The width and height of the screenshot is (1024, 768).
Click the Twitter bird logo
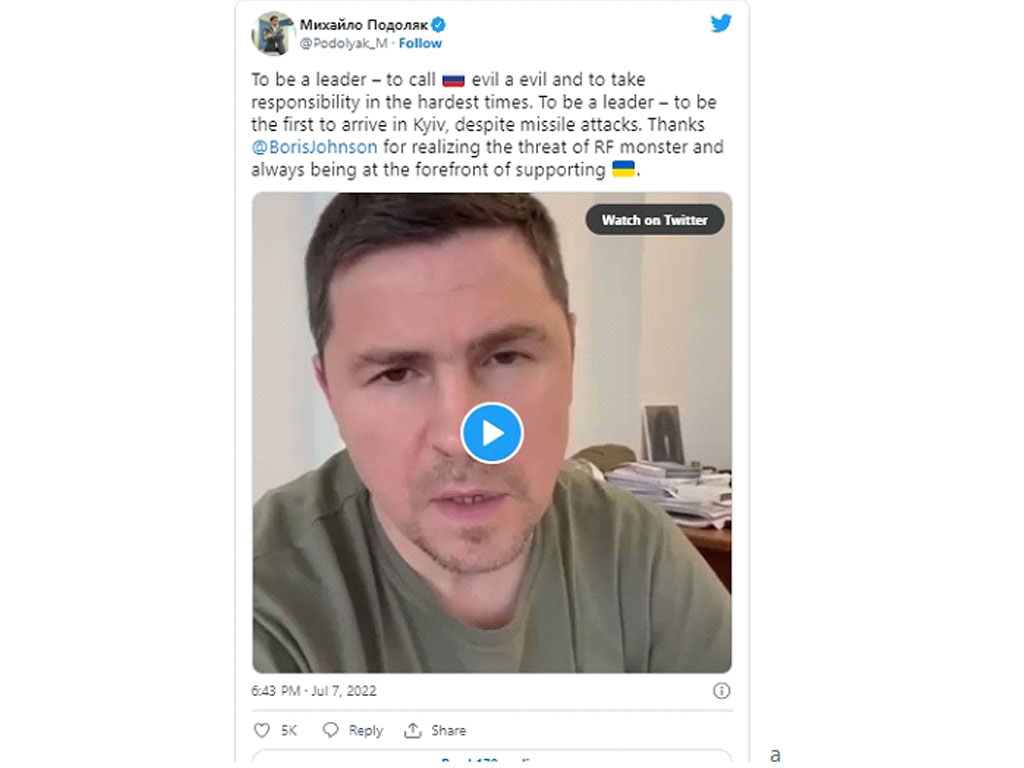(721, 24)
